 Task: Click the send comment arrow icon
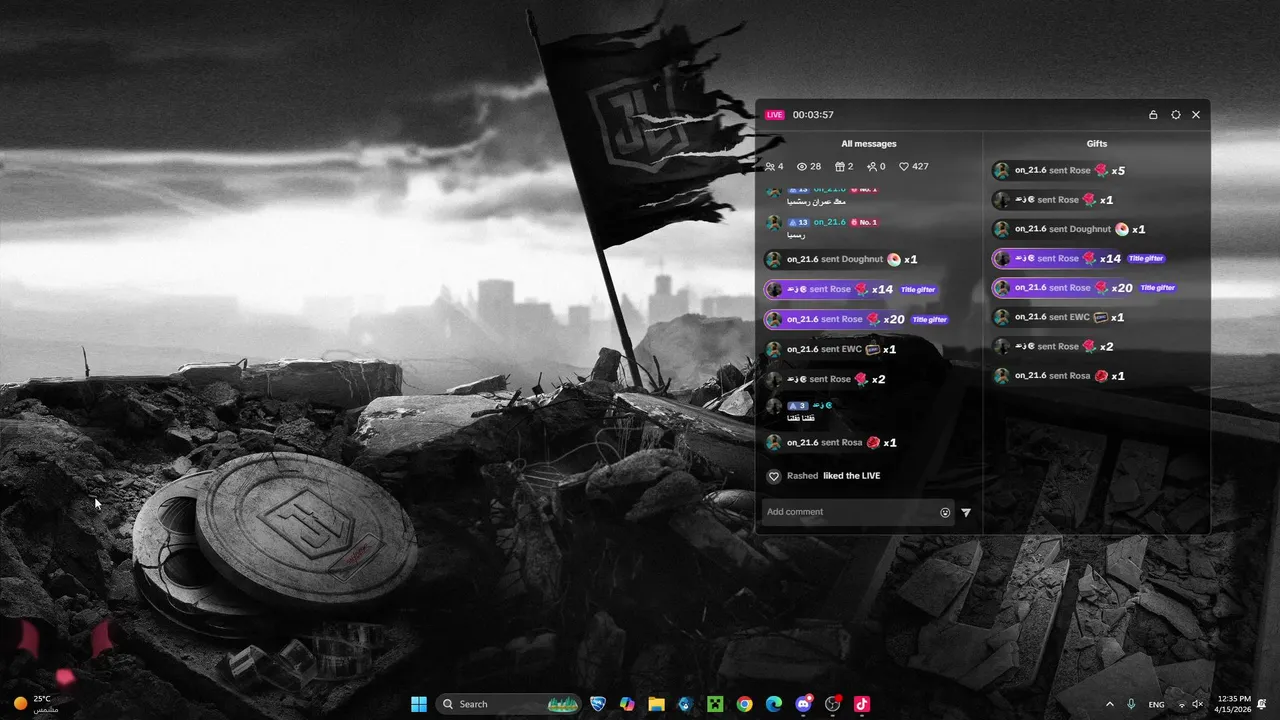pyautogui.click(x=966, y=512)
